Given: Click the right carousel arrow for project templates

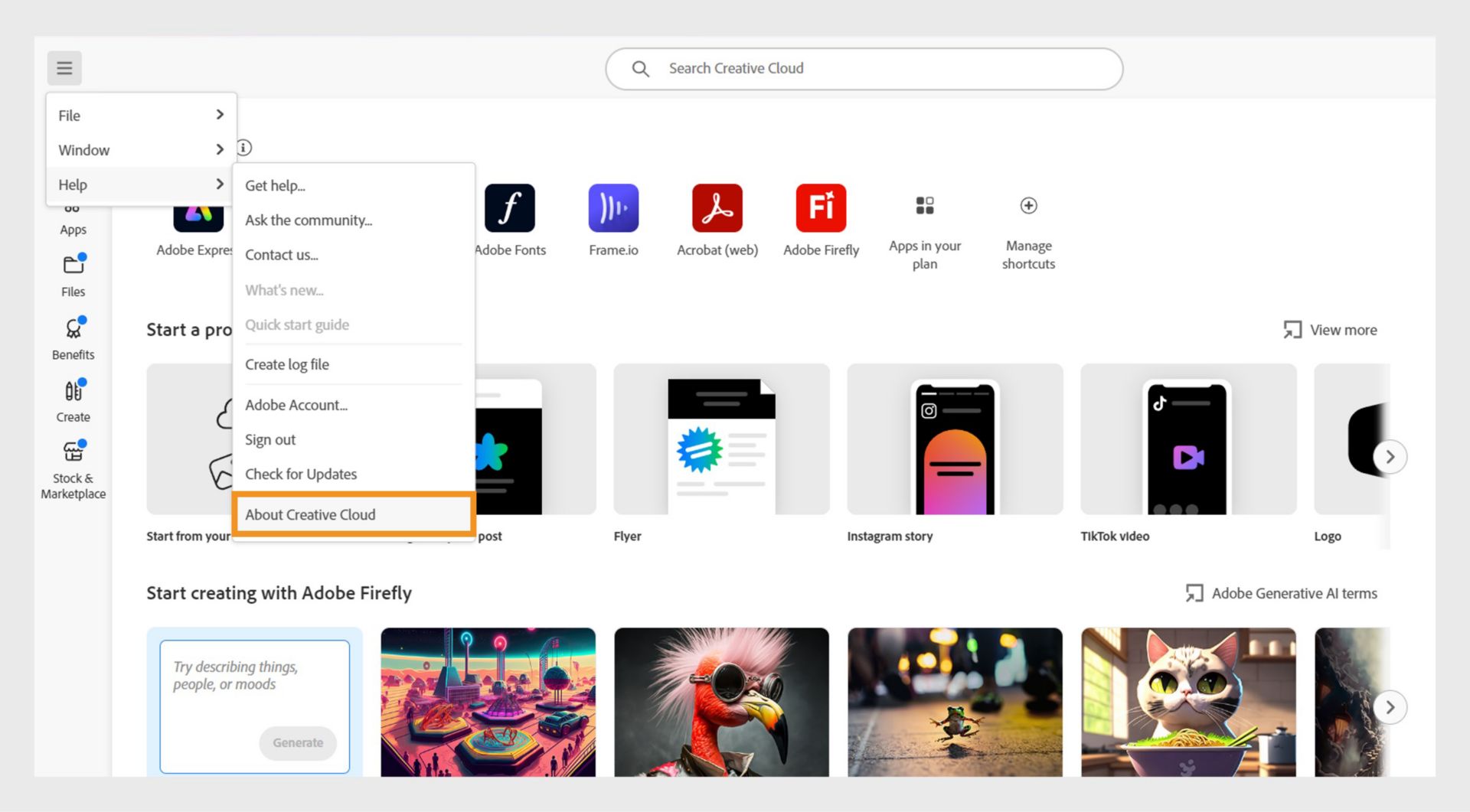Looking at the screenshot, I should (x=1390, y=457).
